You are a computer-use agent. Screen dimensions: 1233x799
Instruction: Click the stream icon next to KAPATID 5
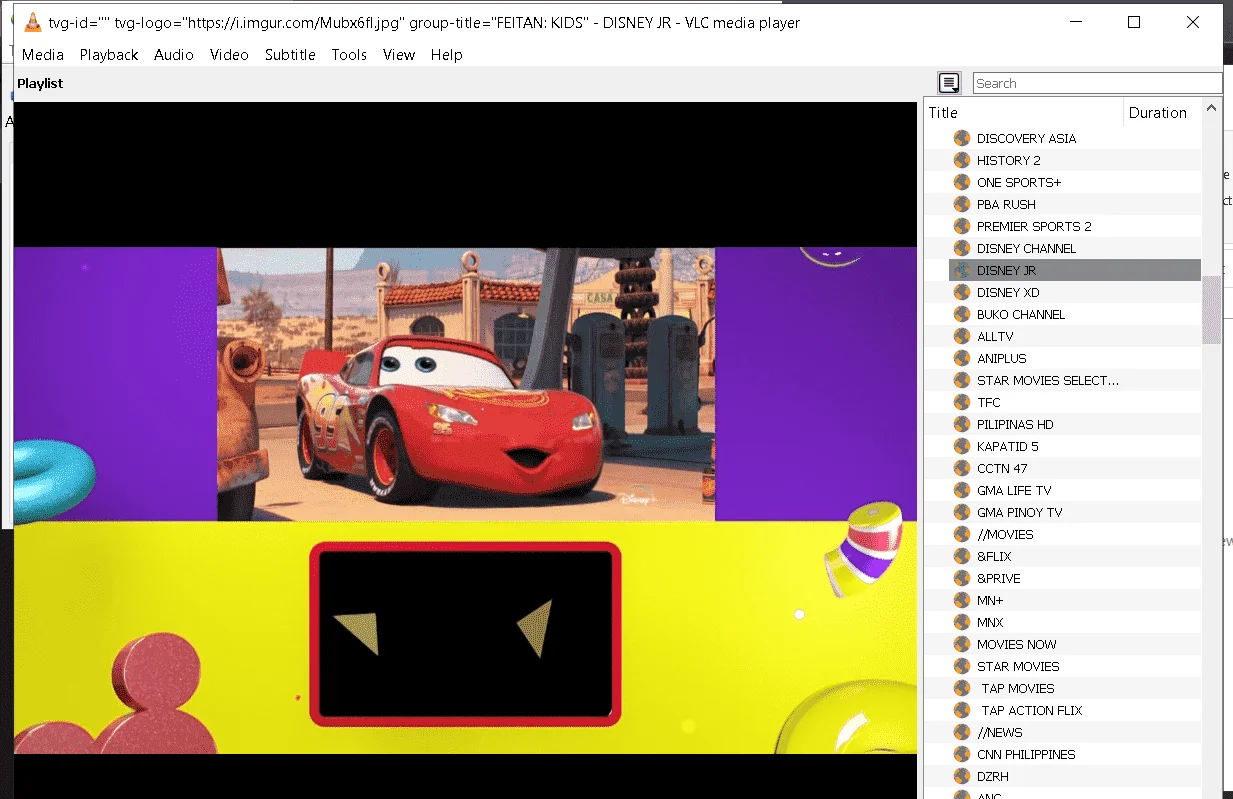(x=962, y=446)
